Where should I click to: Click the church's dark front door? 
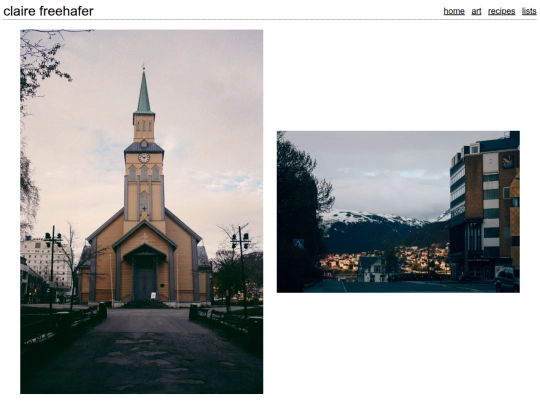(145, 282)
